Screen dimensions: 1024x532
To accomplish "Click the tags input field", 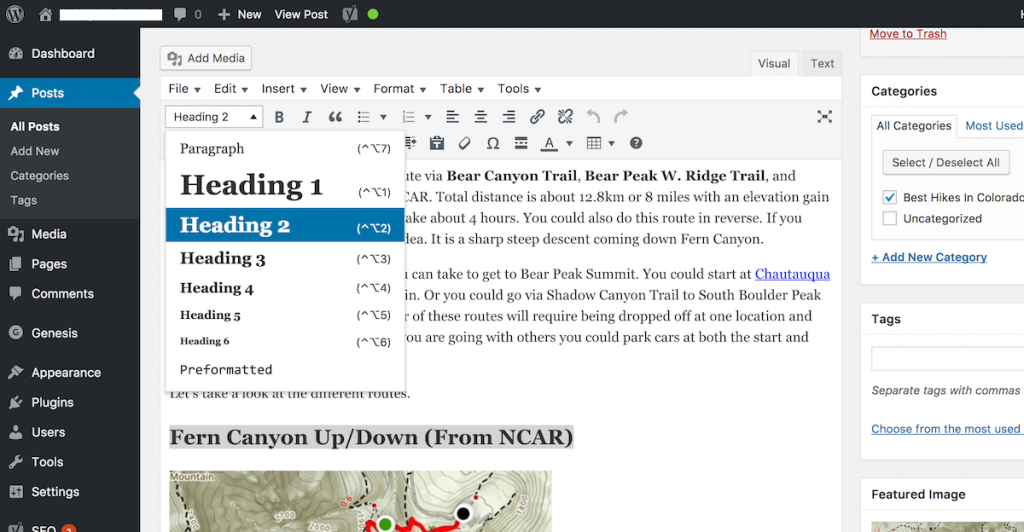I will coord(947,358).
